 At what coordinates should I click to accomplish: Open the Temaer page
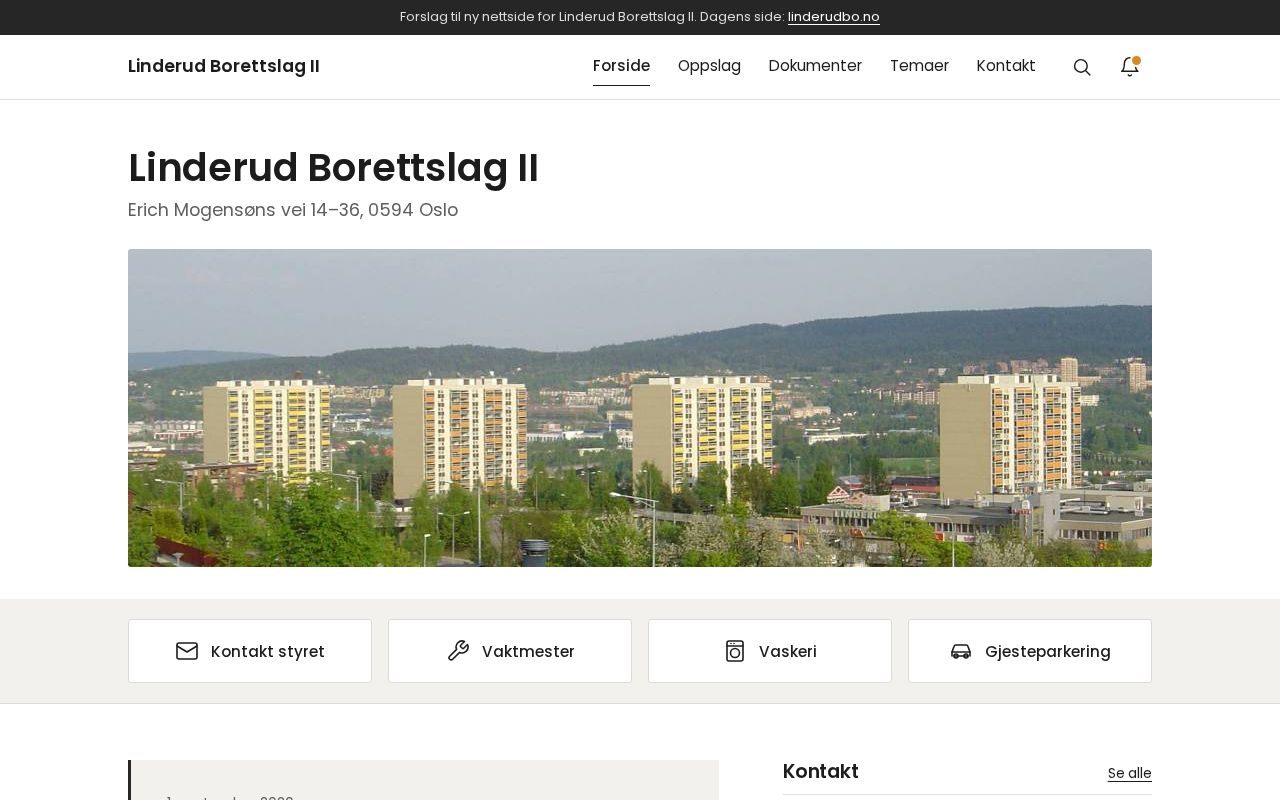coord(919,66)
